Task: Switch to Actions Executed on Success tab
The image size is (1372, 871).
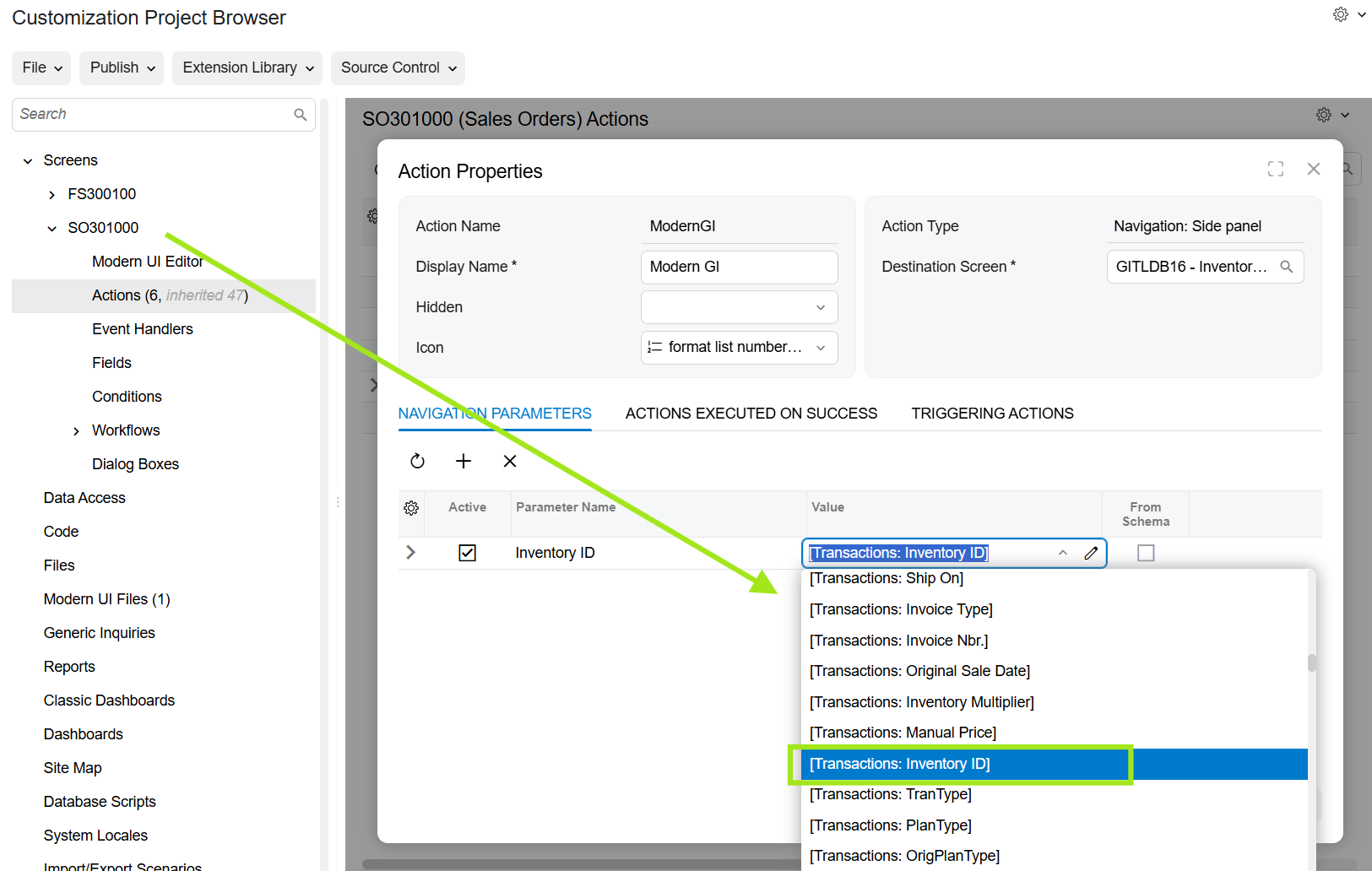Action: [x=751, y=414]
